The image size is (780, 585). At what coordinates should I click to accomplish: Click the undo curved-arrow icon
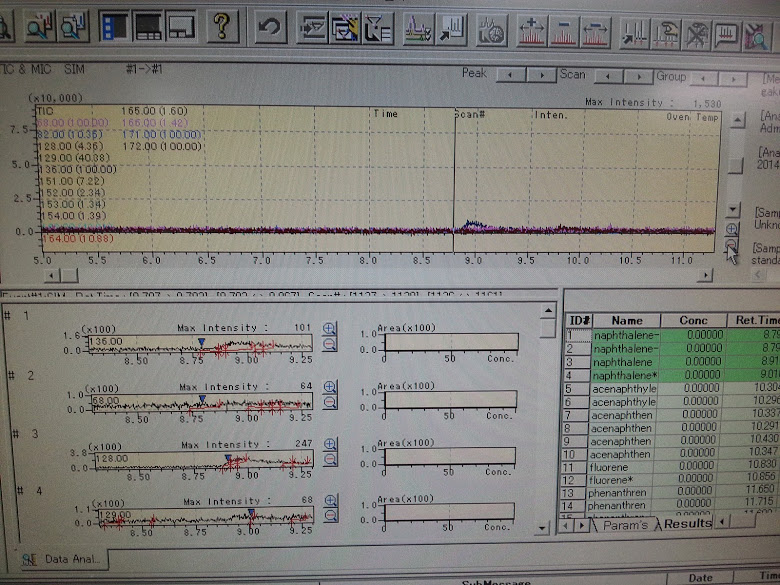[x=270, y=27]
